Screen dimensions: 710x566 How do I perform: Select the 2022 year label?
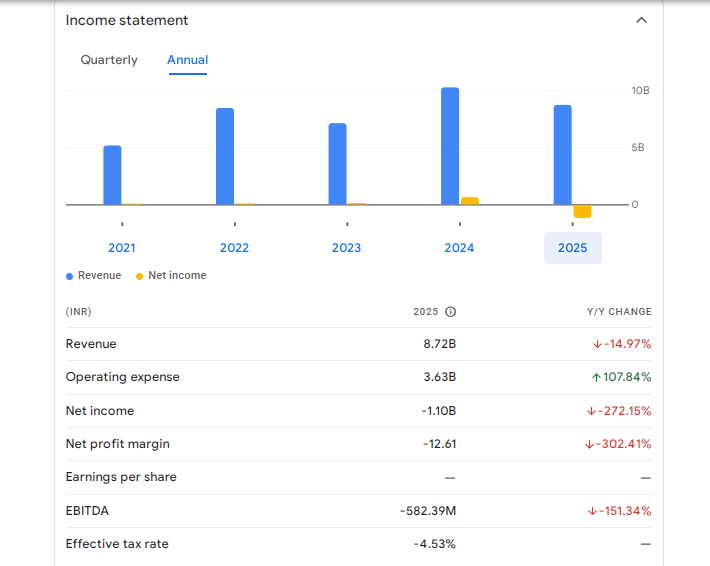(234, 248)
